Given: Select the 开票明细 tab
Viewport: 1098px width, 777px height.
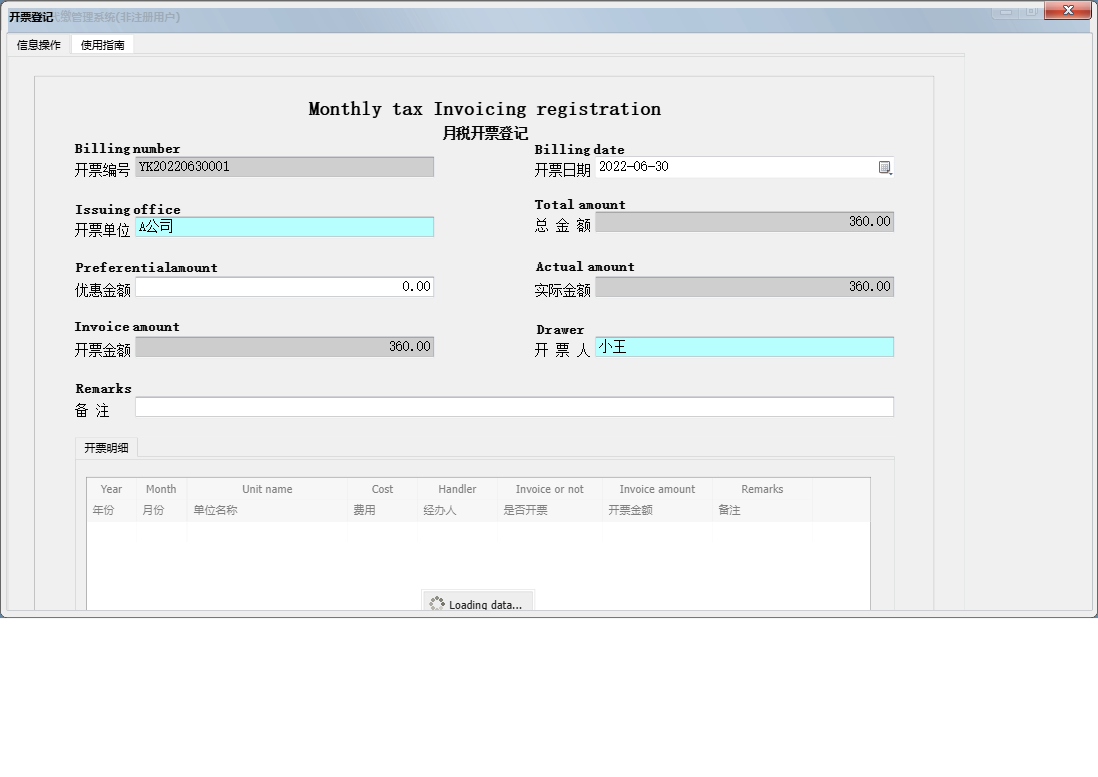Looking at the screenshot, I should 106,448.
